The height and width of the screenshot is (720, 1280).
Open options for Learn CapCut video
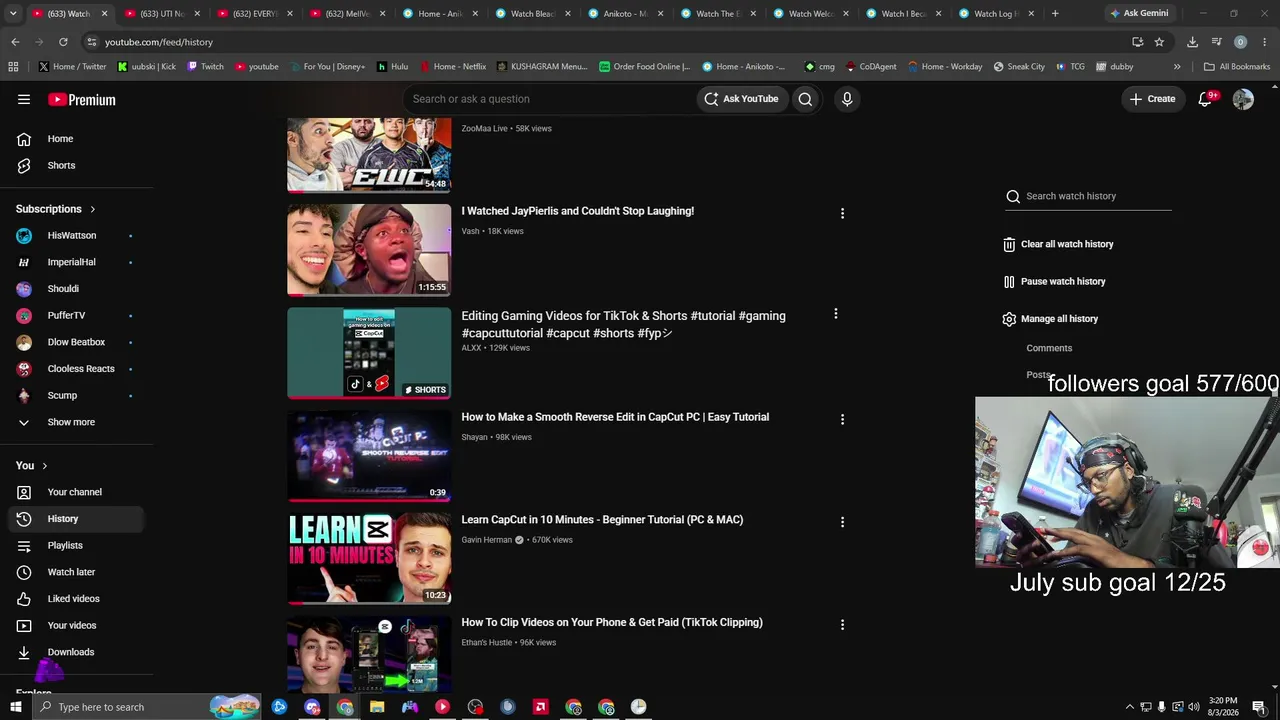(x=842, y=522)
